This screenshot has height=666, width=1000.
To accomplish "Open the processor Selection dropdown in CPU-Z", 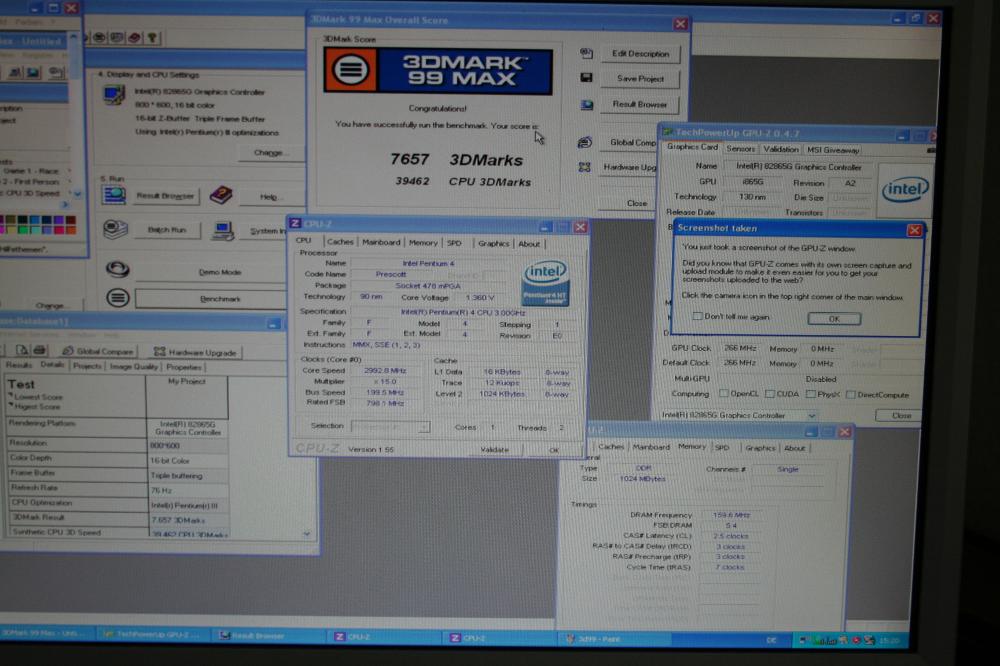I will [x=424, y=427].
